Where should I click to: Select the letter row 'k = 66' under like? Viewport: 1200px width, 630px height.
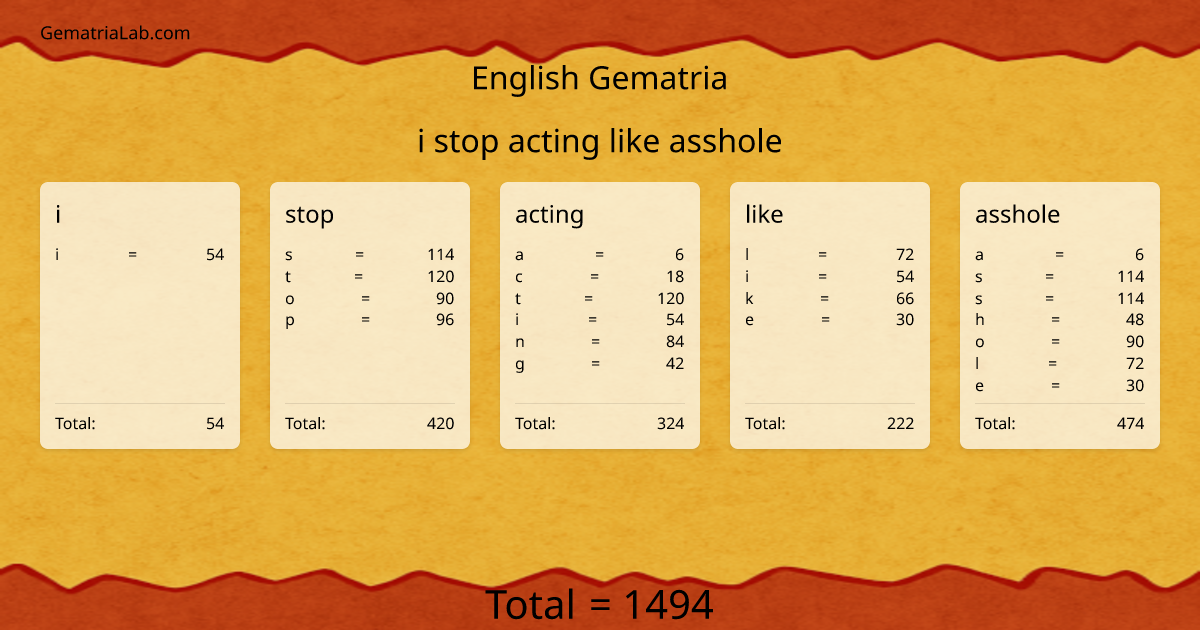pos(830,298)
